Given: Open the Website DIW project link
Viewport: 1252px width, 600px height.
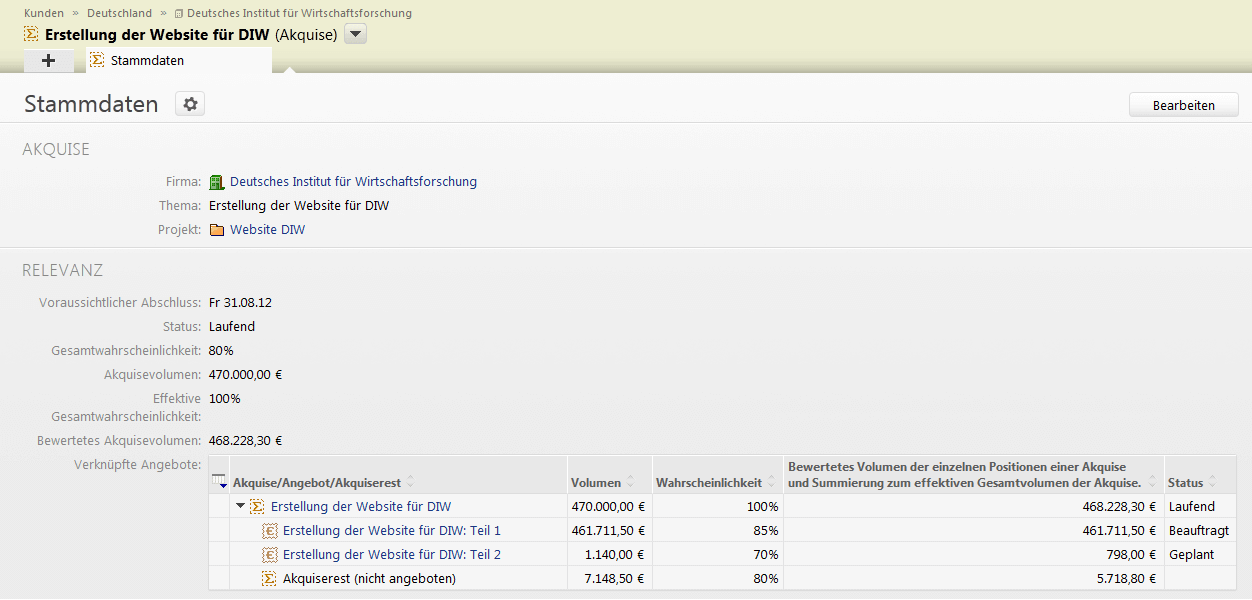Looking at the screenshot, I should click(267, 230).
